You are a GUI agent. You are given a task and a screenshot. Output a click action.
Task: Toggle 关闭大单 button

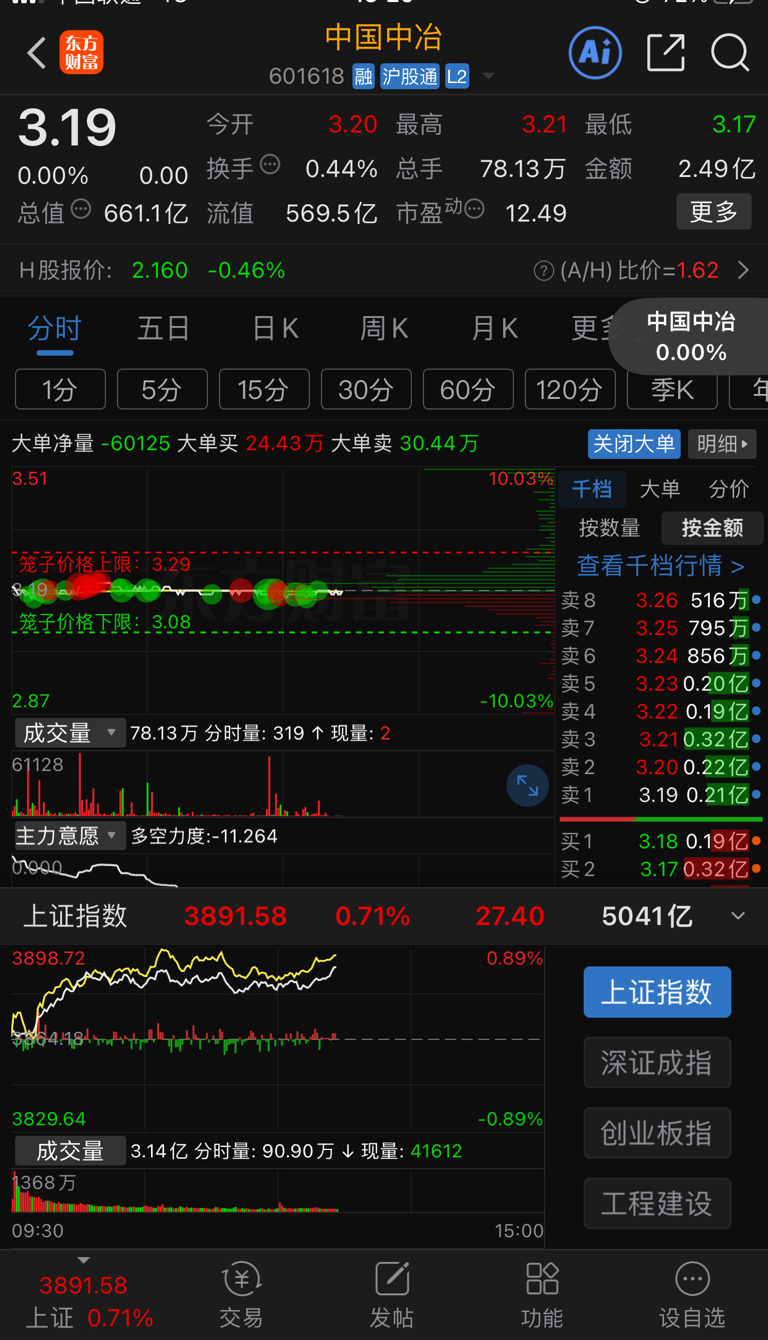[x=634, y=443]
